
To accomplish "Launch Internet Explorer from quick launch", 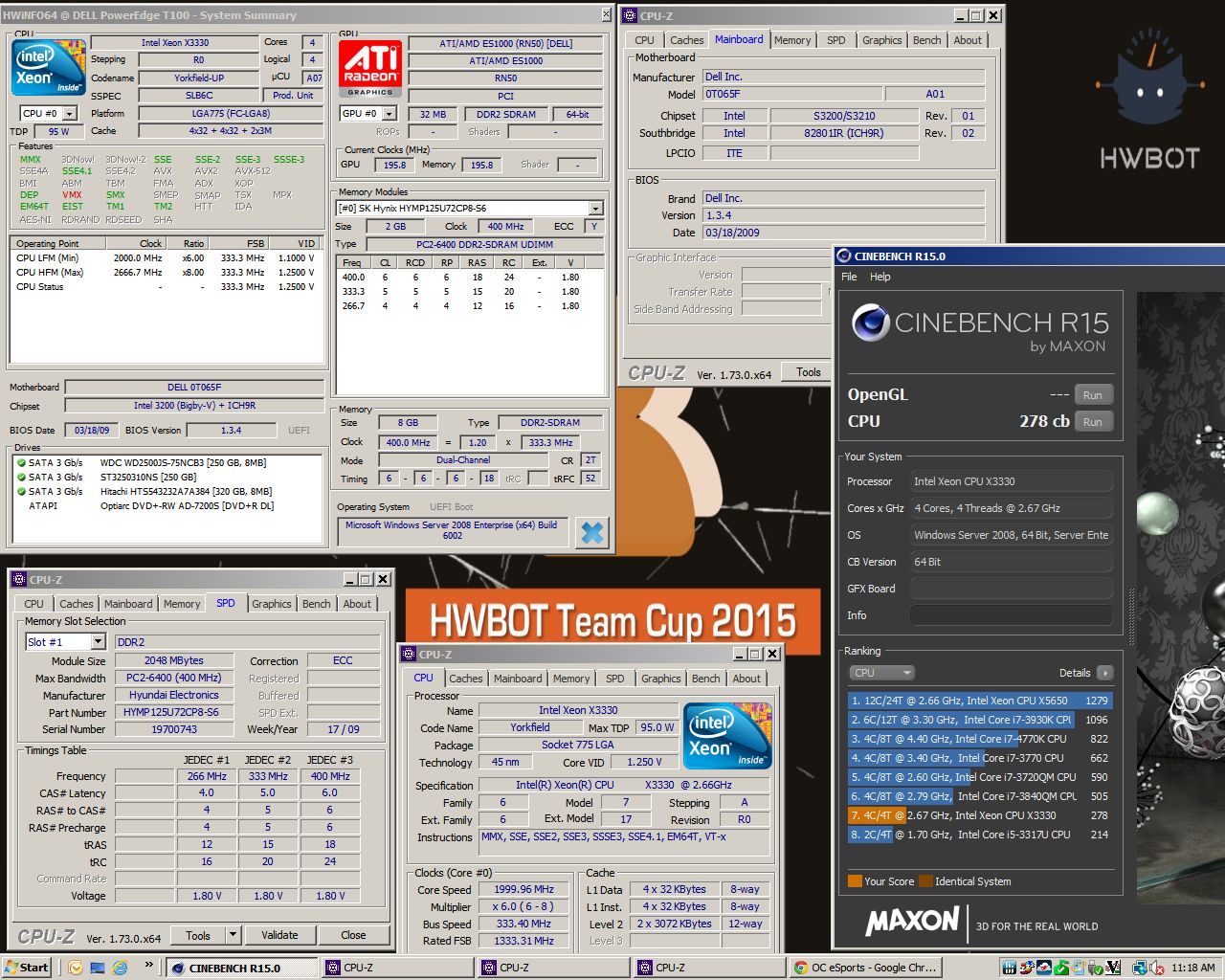I will click(x=120, y=968).
